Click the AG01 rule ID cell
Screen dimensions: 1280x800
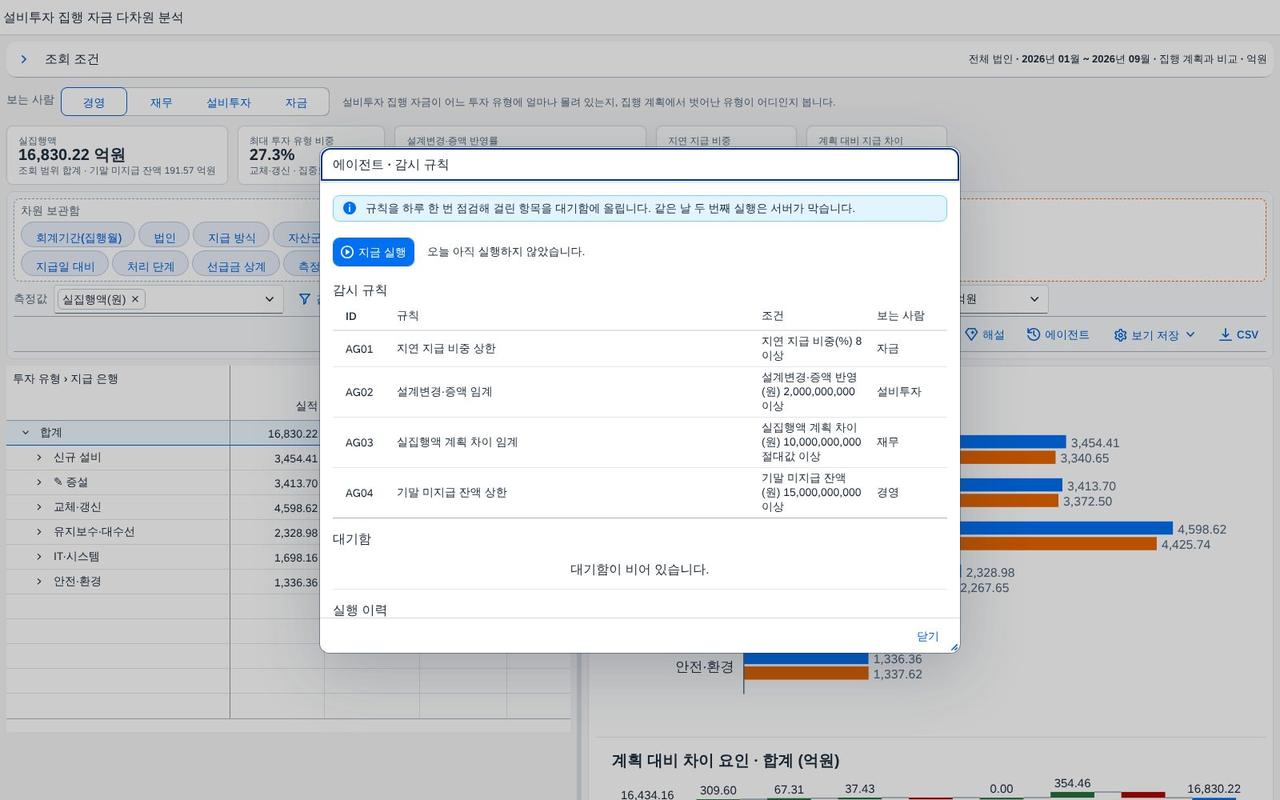(359, 349)
